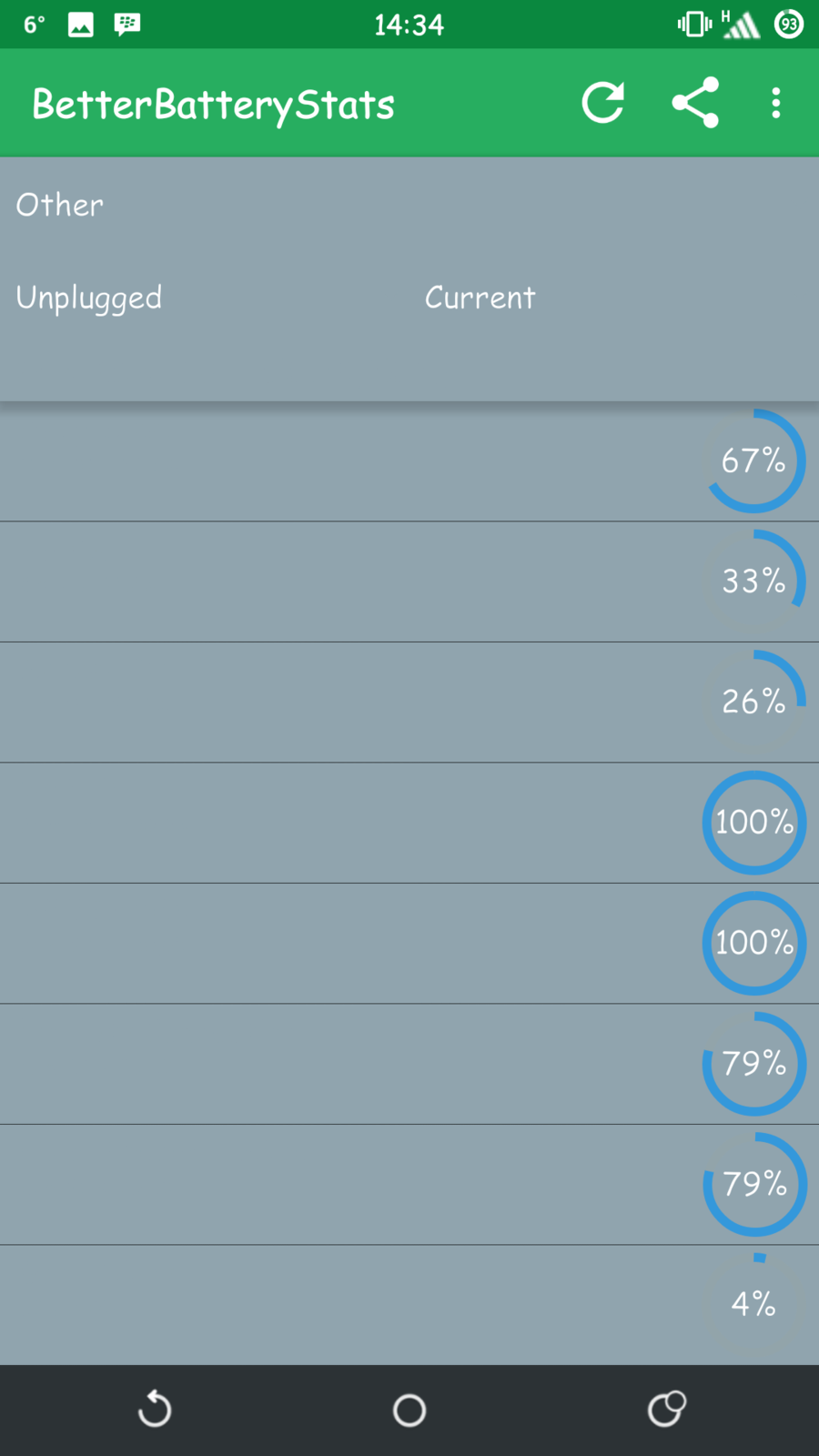819x1456 pixels.
Task: Tap the second 100% circular gauge
Action: (x=753, y=943)
